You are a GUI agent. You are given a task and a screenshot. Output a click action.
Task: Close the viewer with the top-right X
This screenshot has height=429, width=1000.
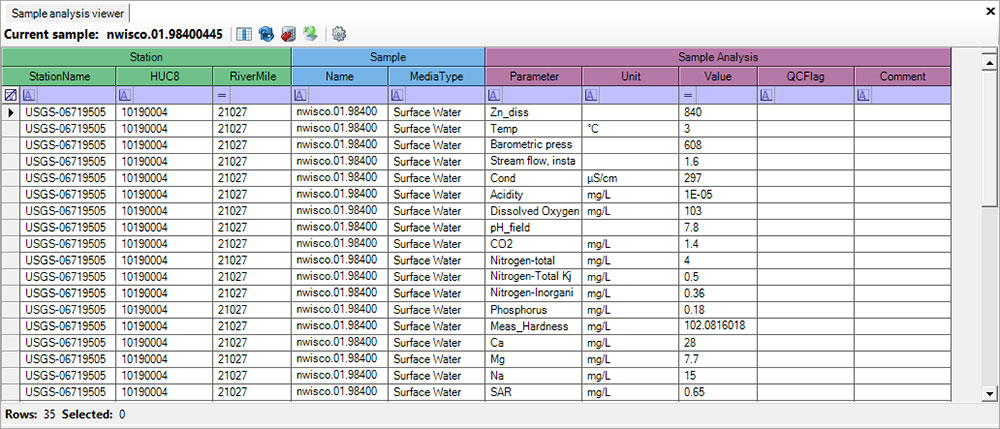[x=987, y=10]
